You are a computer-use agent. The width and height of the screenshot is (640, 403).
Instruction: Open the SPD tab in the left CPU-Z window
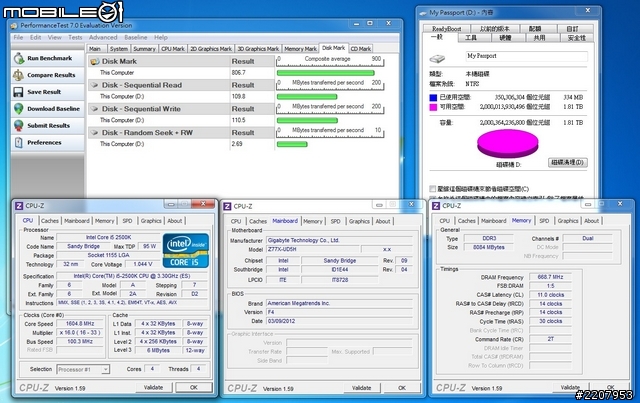[x=127, y=220]
